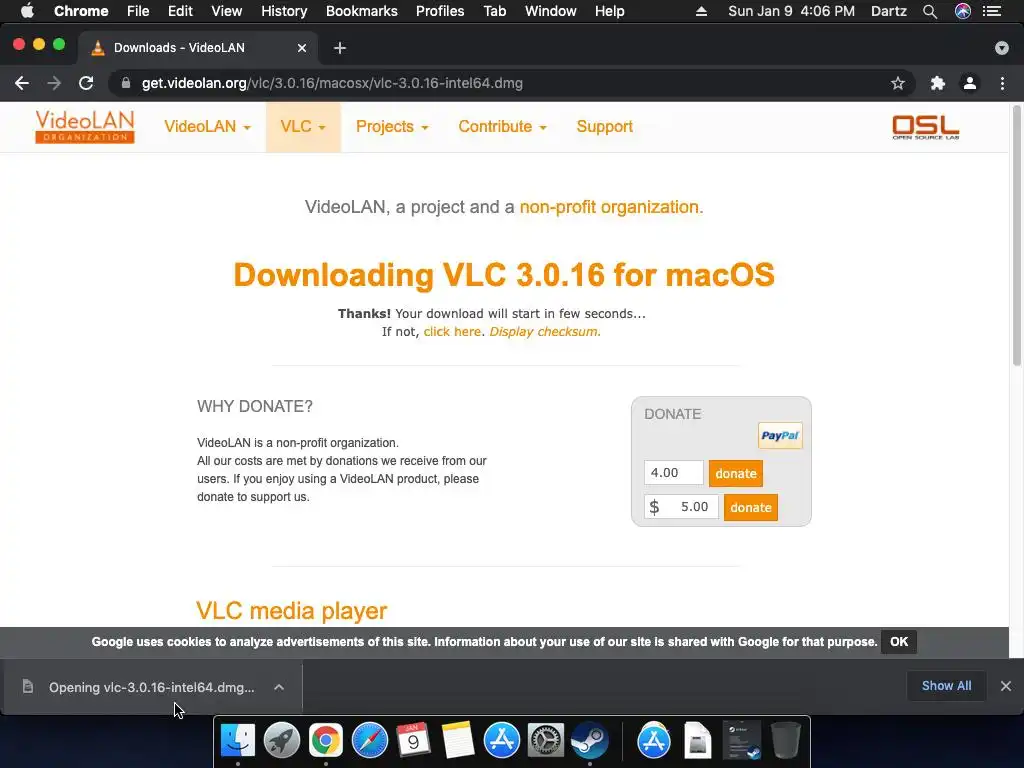
Task: Click the page vertical scrollbar
Action: pos(1017,235)
